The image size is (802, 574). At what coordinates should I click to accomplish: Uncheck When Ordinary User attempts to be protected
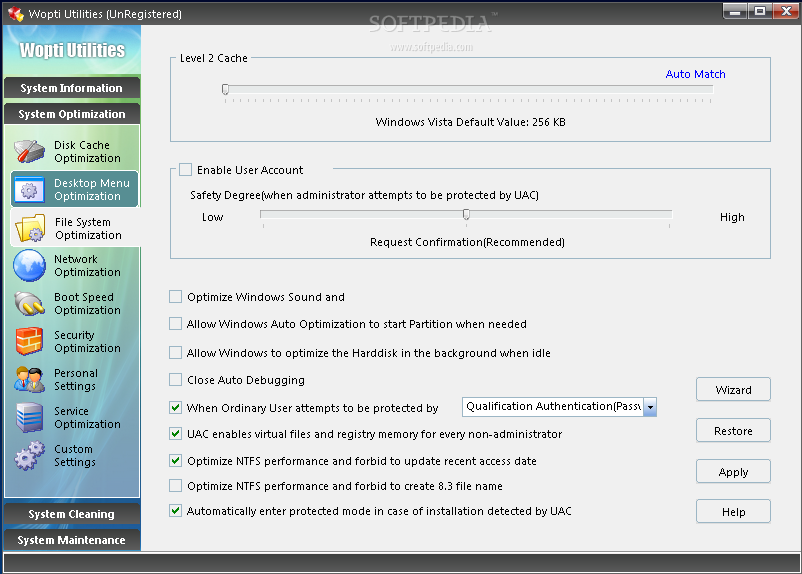click(175, 408)
